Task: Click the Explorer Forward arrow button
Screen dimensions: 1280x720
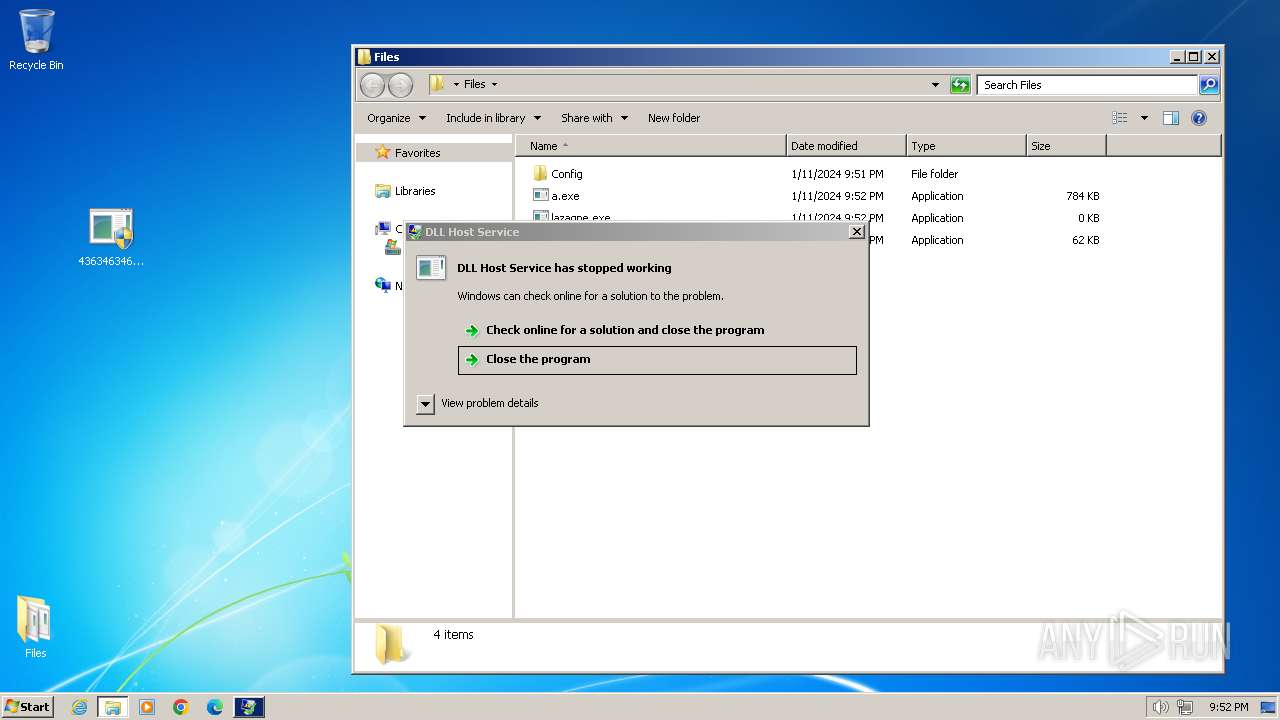Action: [400, 85]
